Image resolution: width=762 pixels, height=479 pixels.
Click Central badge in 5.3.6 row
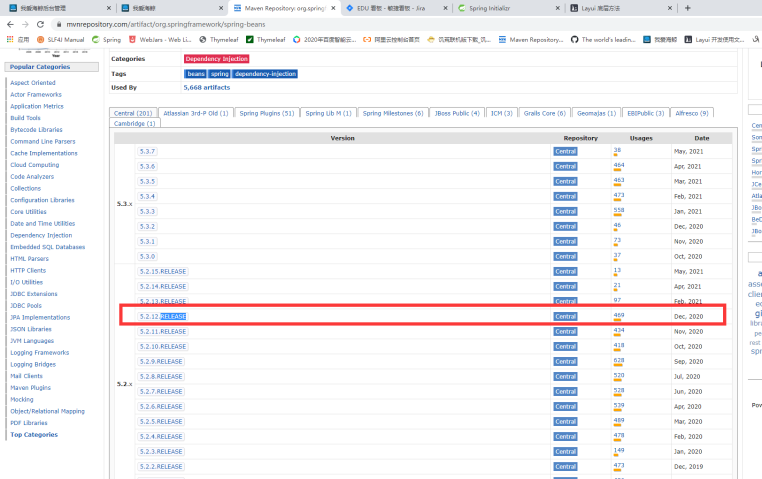(565, 166)
